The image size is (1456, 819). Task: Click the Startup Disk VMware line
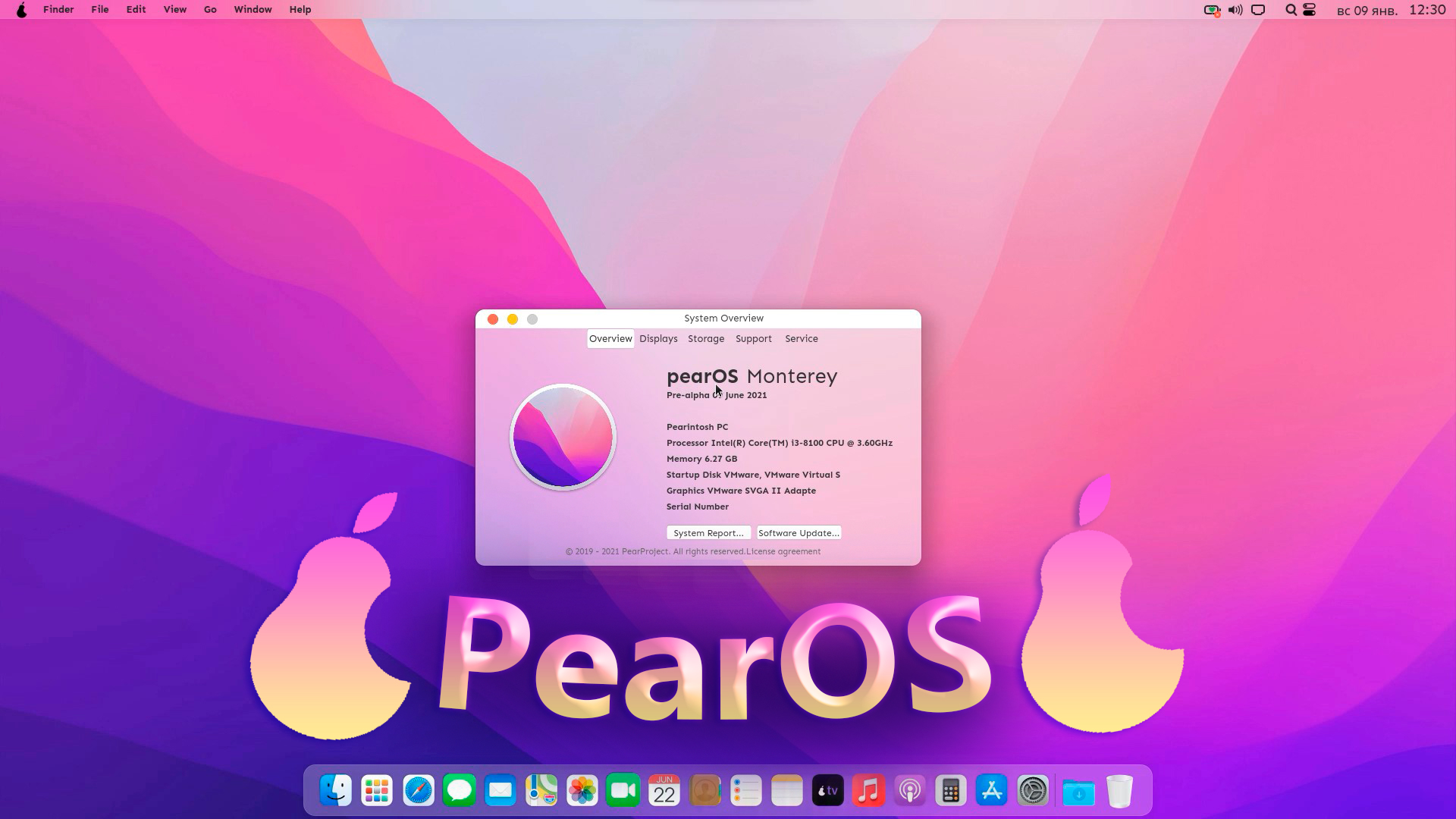click(753, 475)
